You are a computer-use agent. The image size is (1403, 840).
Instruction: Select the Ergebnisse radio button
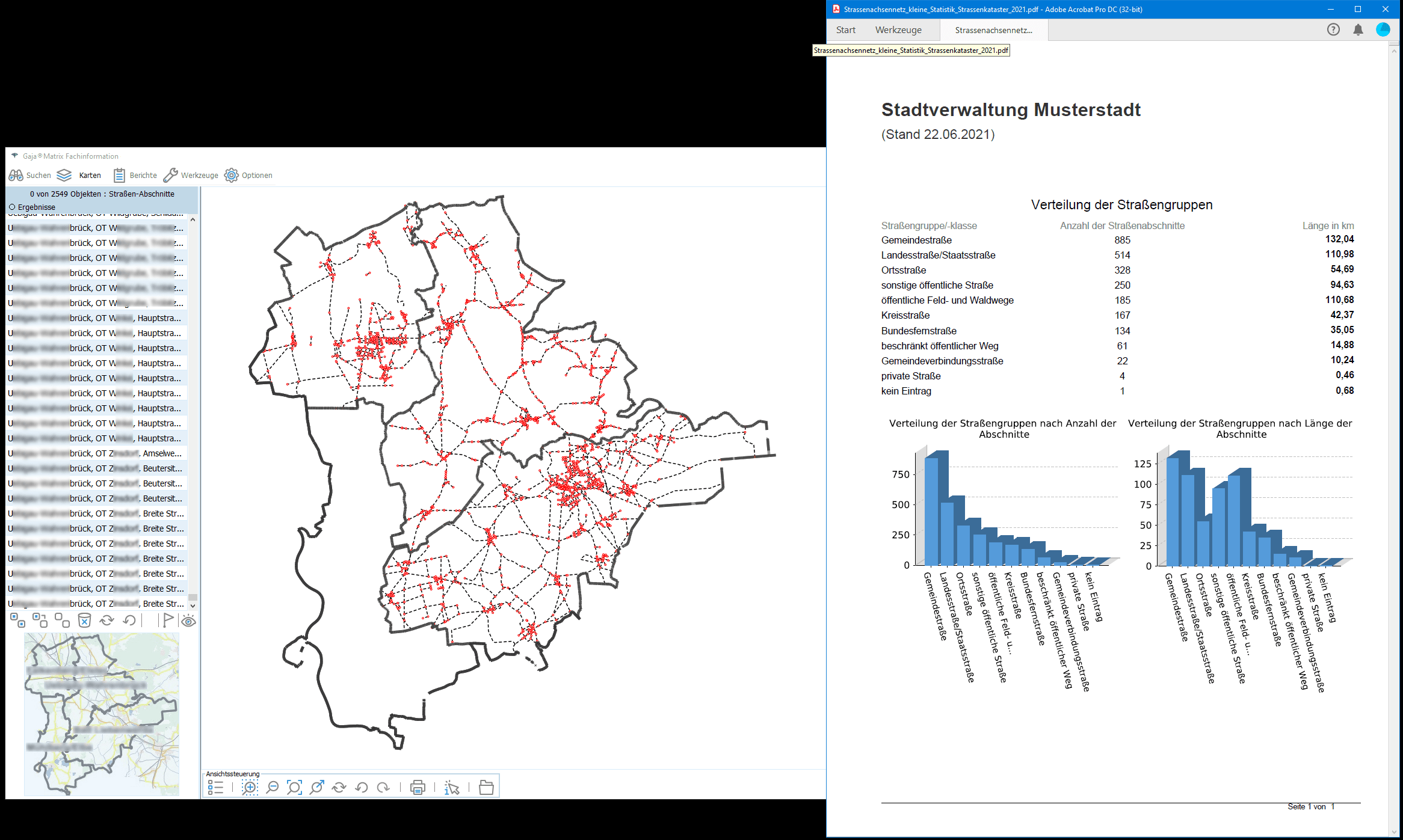click(x=12, y=207)
